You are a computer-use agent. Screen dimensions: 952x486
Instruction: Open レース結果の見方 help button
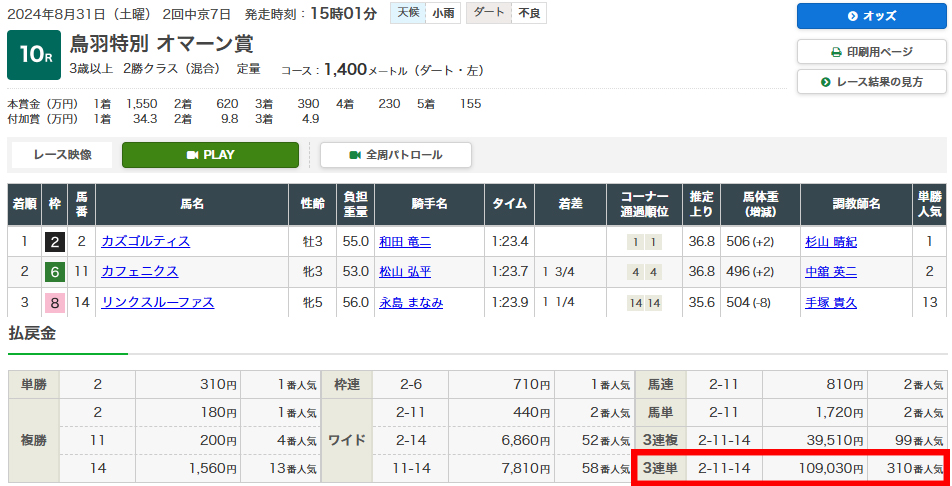(x=871, y=82)
